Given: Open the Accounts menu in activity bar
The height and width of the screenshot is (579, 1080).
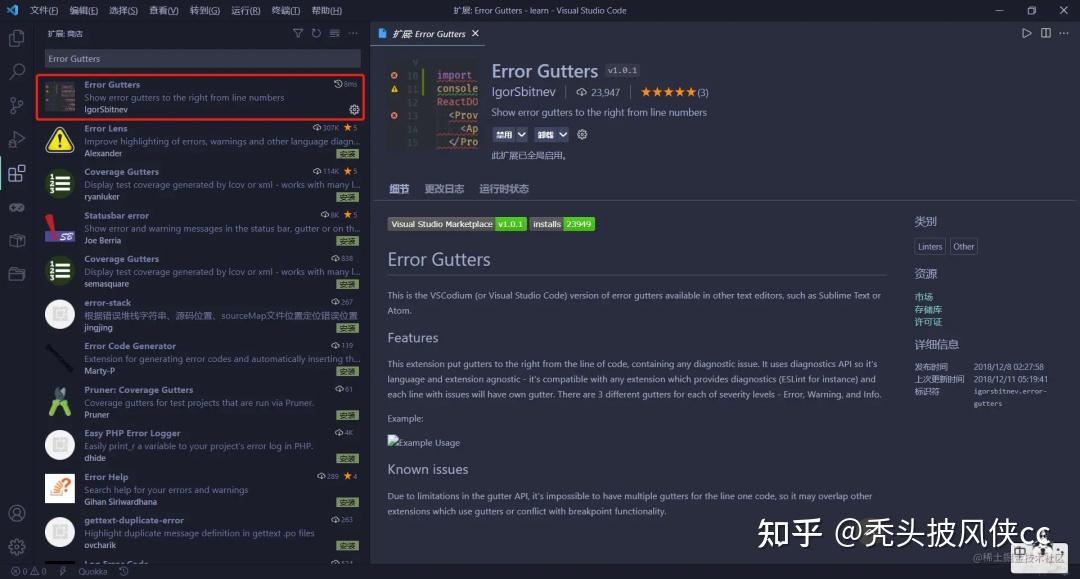Looking at the screenshot, I should 17,514.
